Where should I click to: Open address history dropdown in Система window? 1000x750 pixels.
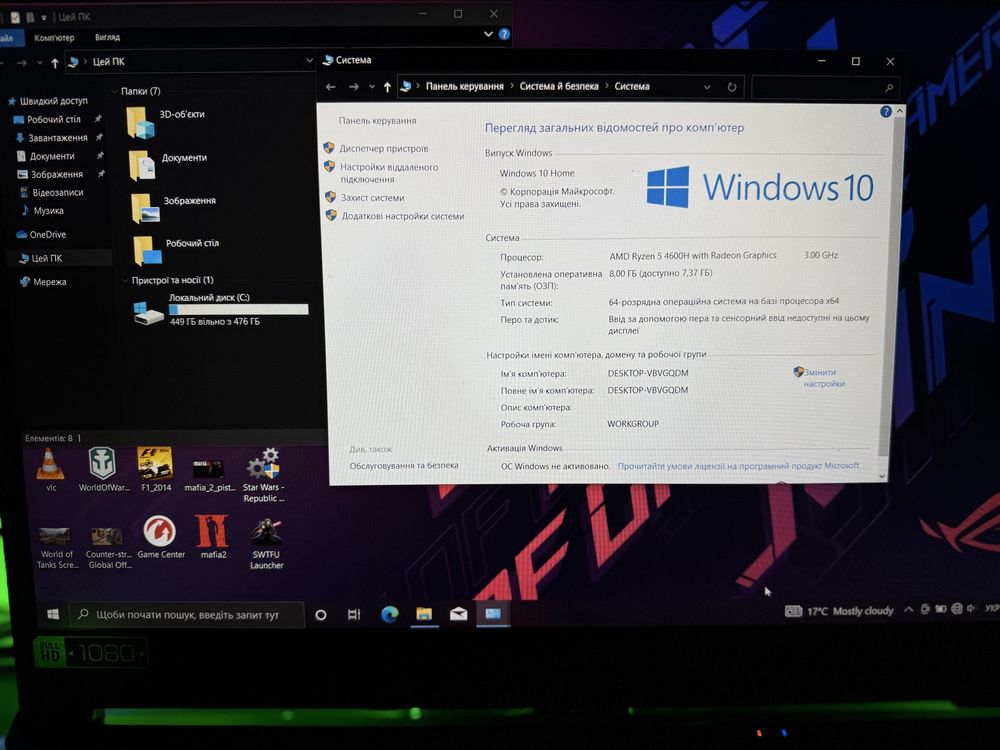[x=707, y=87]
